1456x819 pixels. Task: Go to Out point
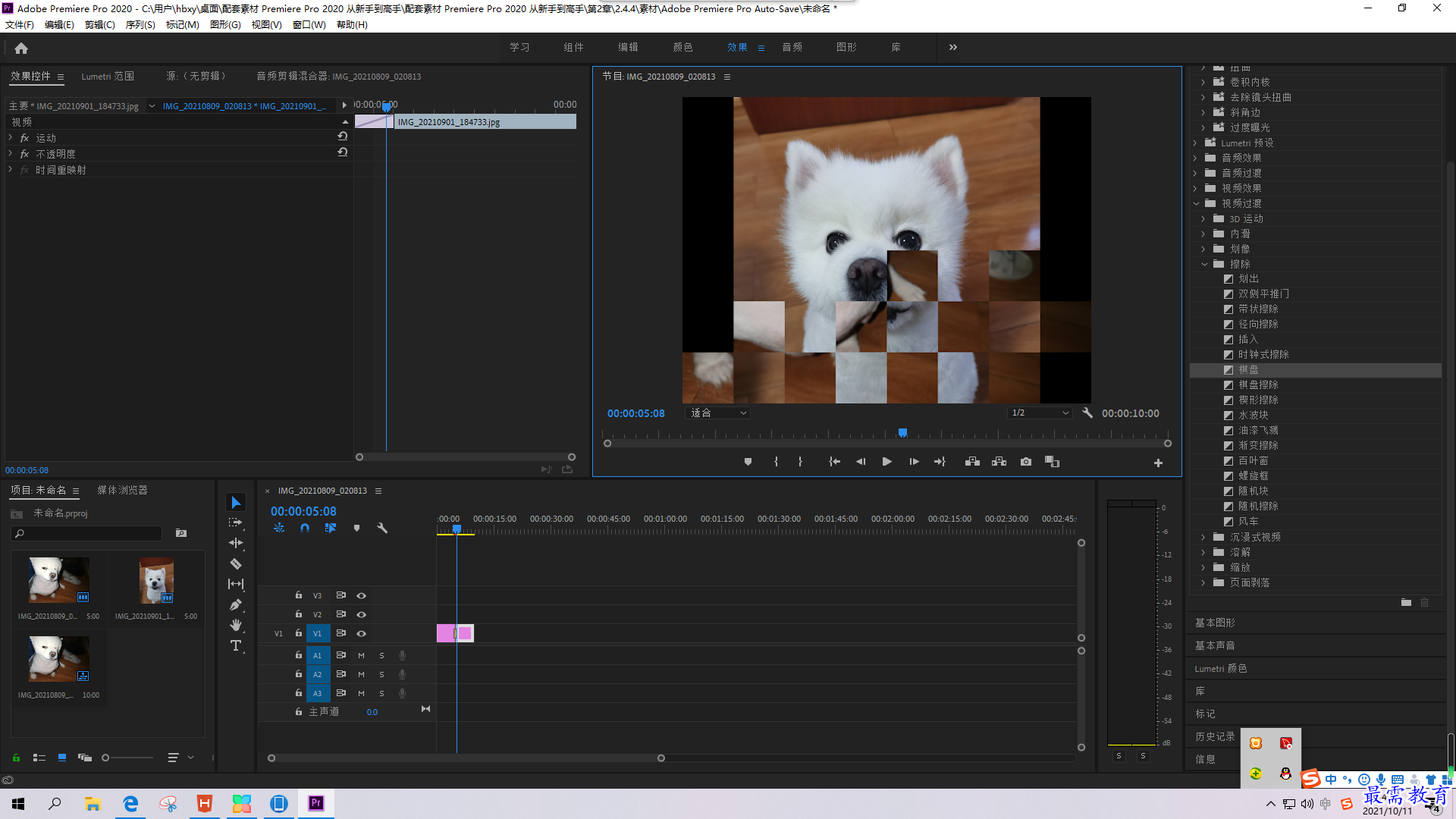pyautogui.click(x=940, y=462)
